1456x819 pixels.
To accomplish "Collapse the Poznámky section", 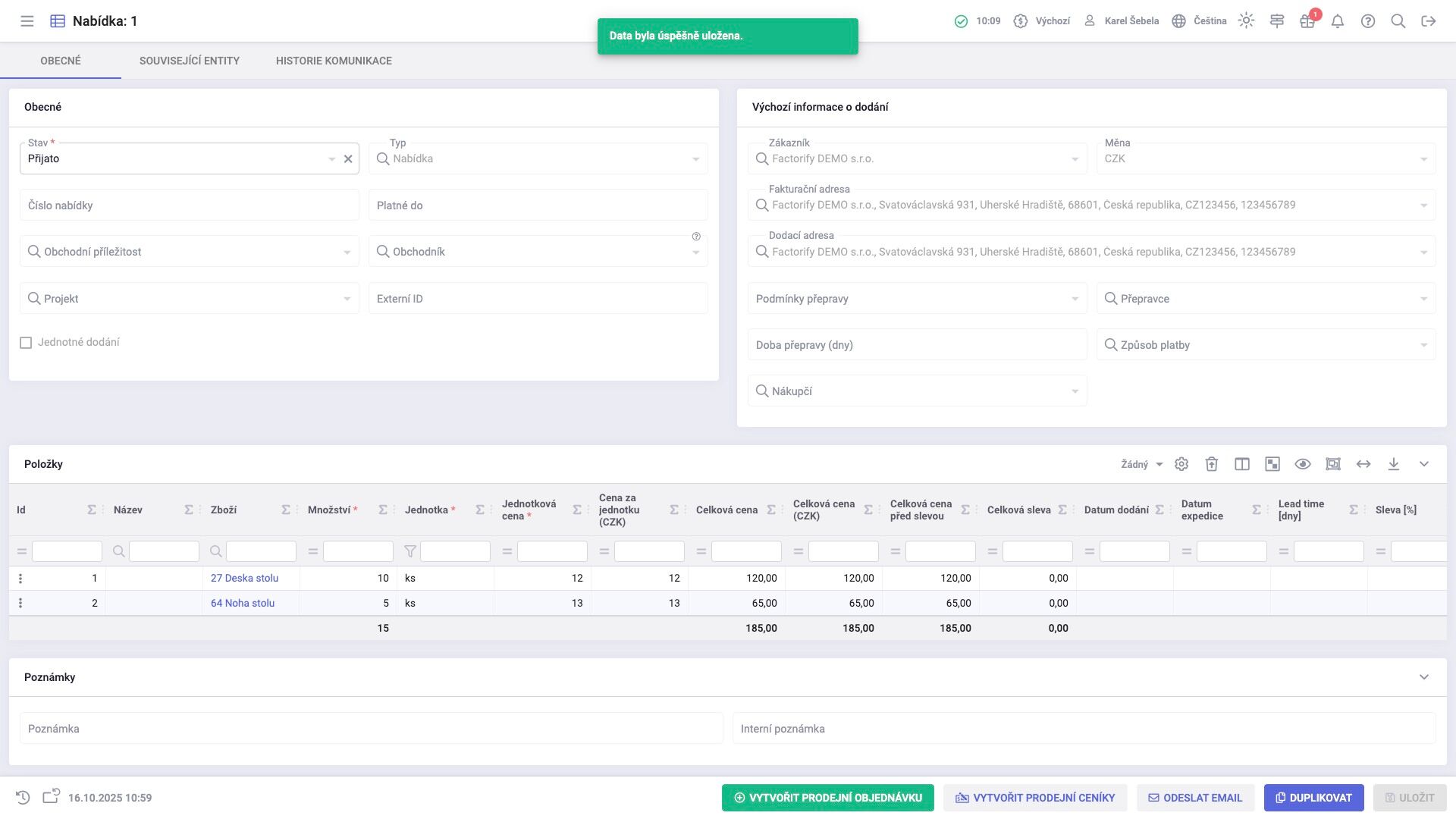I will click(1424, 677).
